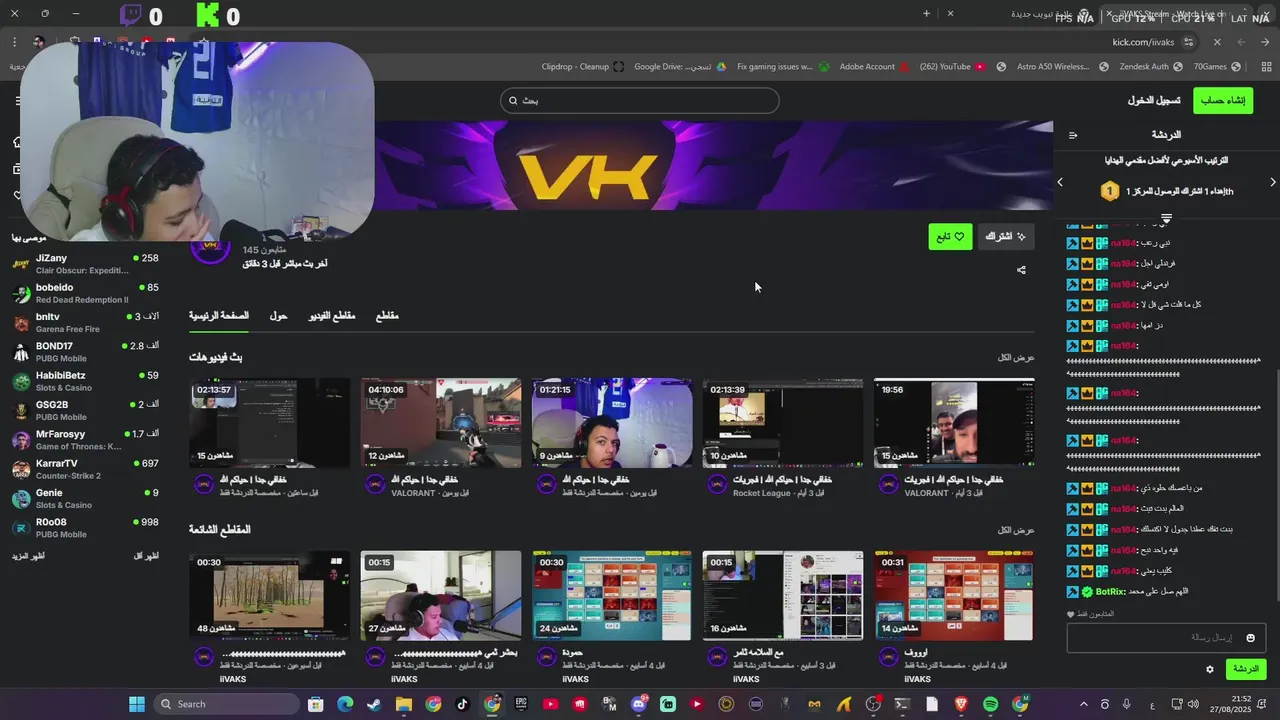Click the emoji icon in chat input
Screen dimensions: 1280x720
point(1250,638)
